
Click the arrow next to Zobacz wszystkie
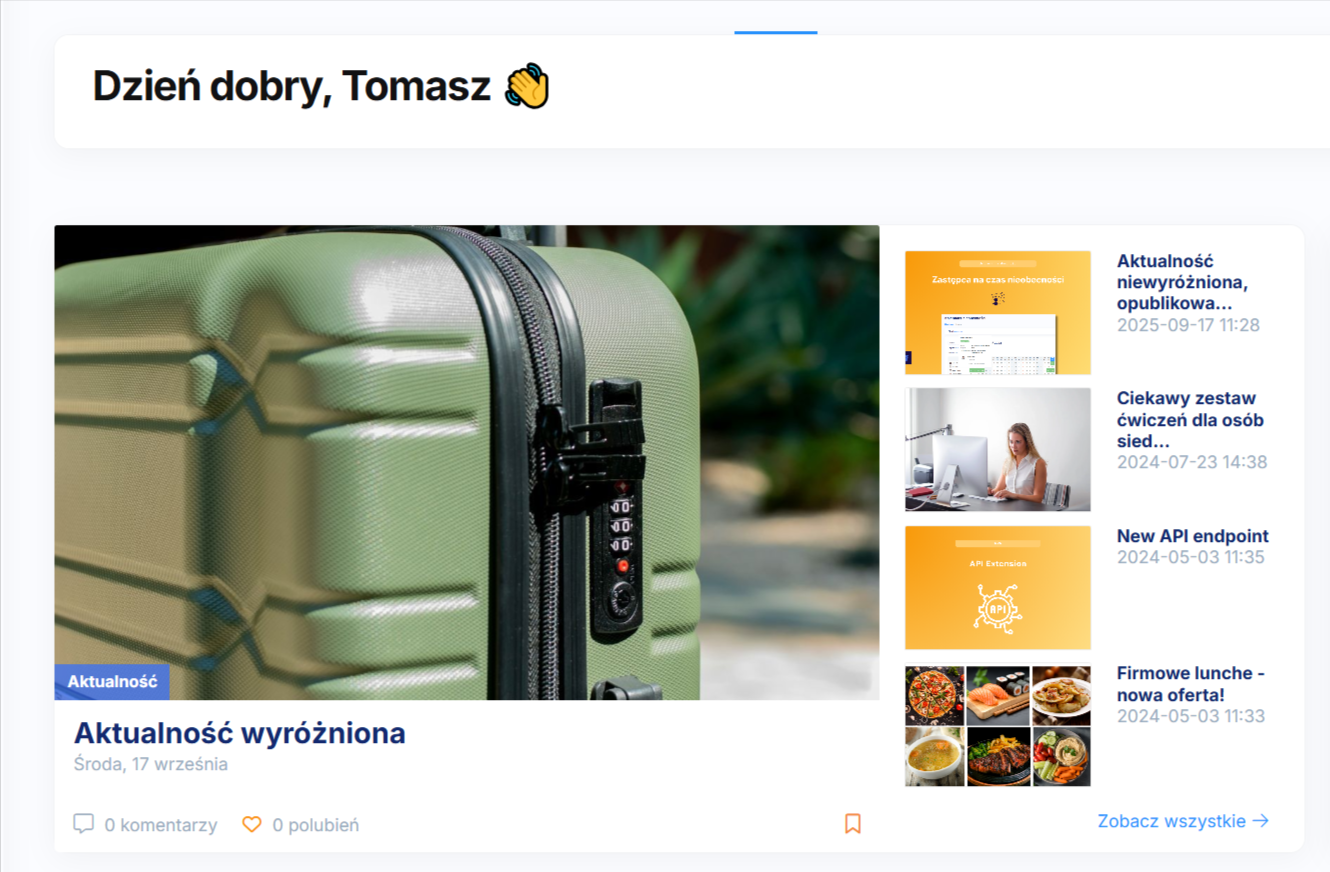click(1261, 821)
